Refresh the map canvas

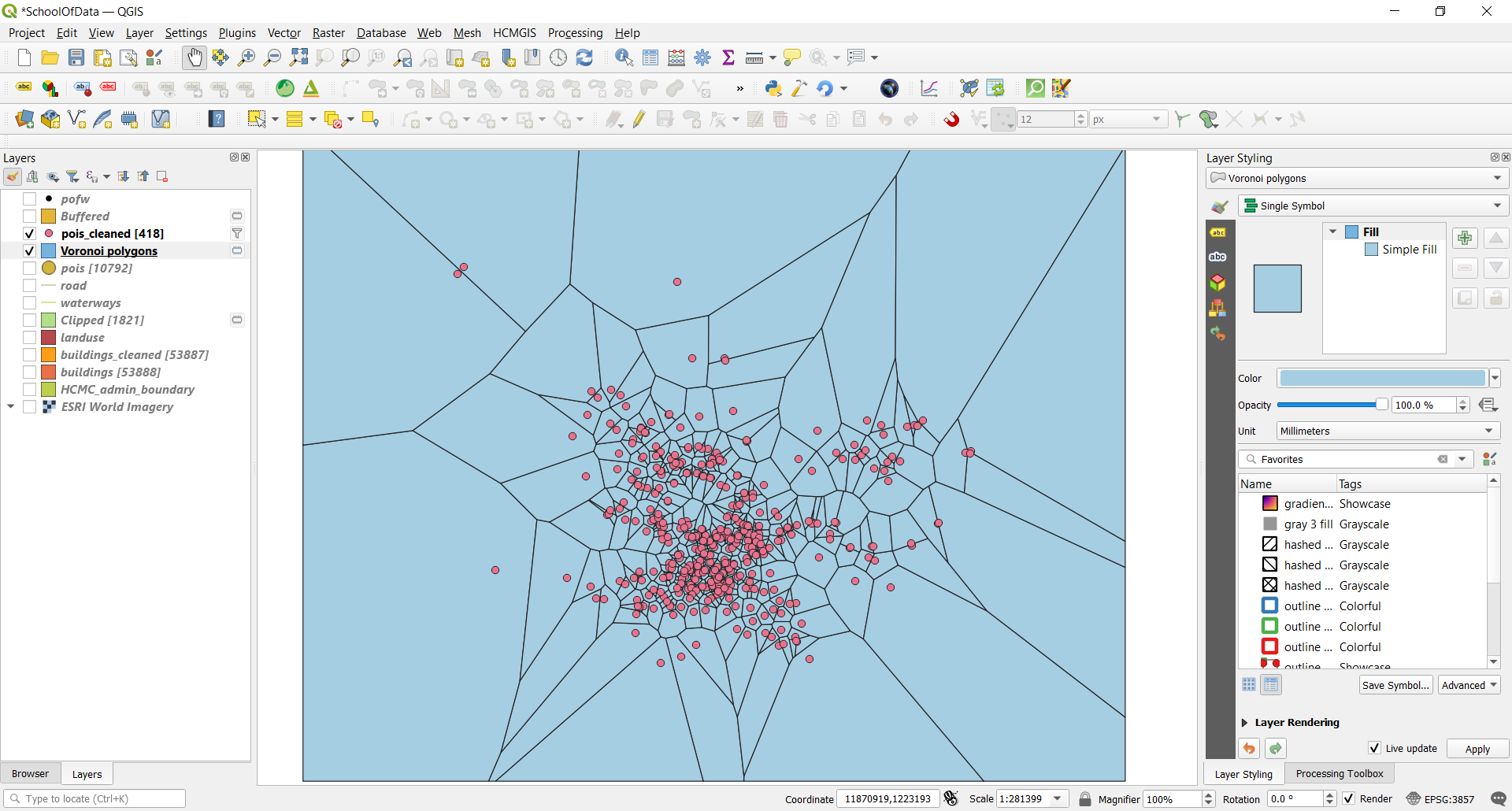click(584, 57)
